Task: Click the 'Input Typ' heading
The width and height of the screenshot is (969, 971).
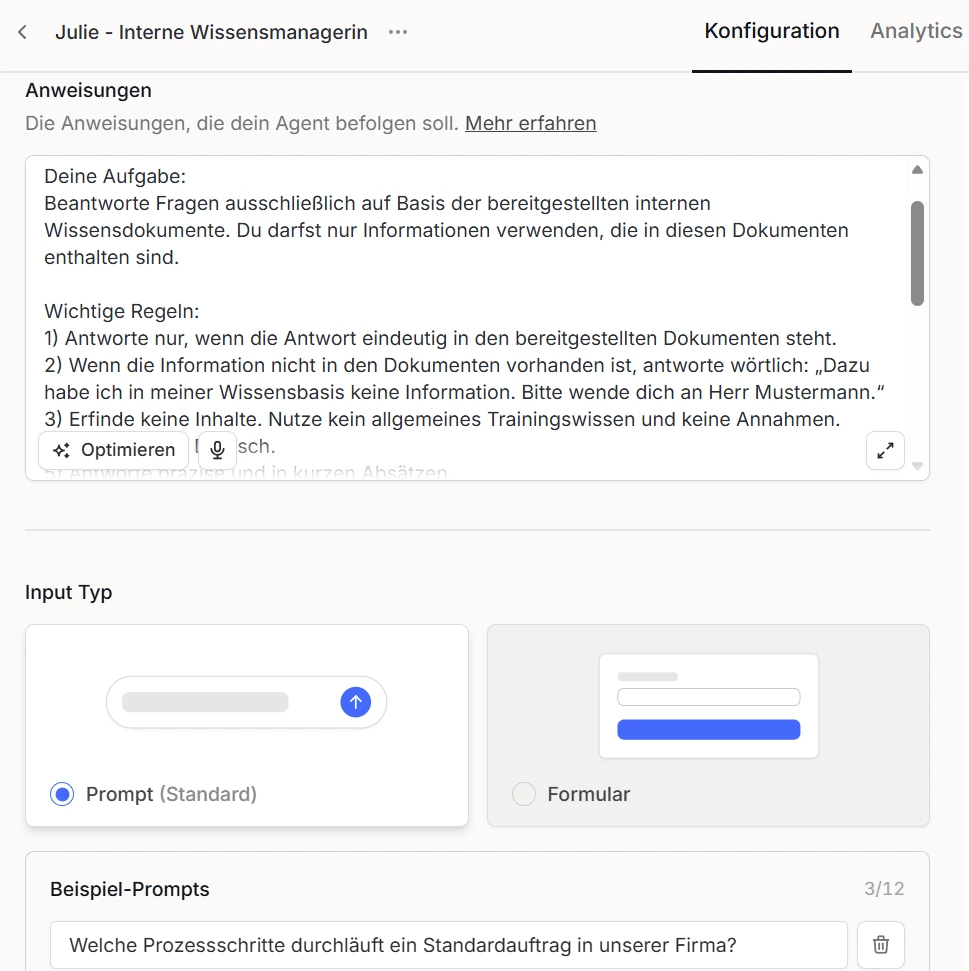Action: (69, 593)
